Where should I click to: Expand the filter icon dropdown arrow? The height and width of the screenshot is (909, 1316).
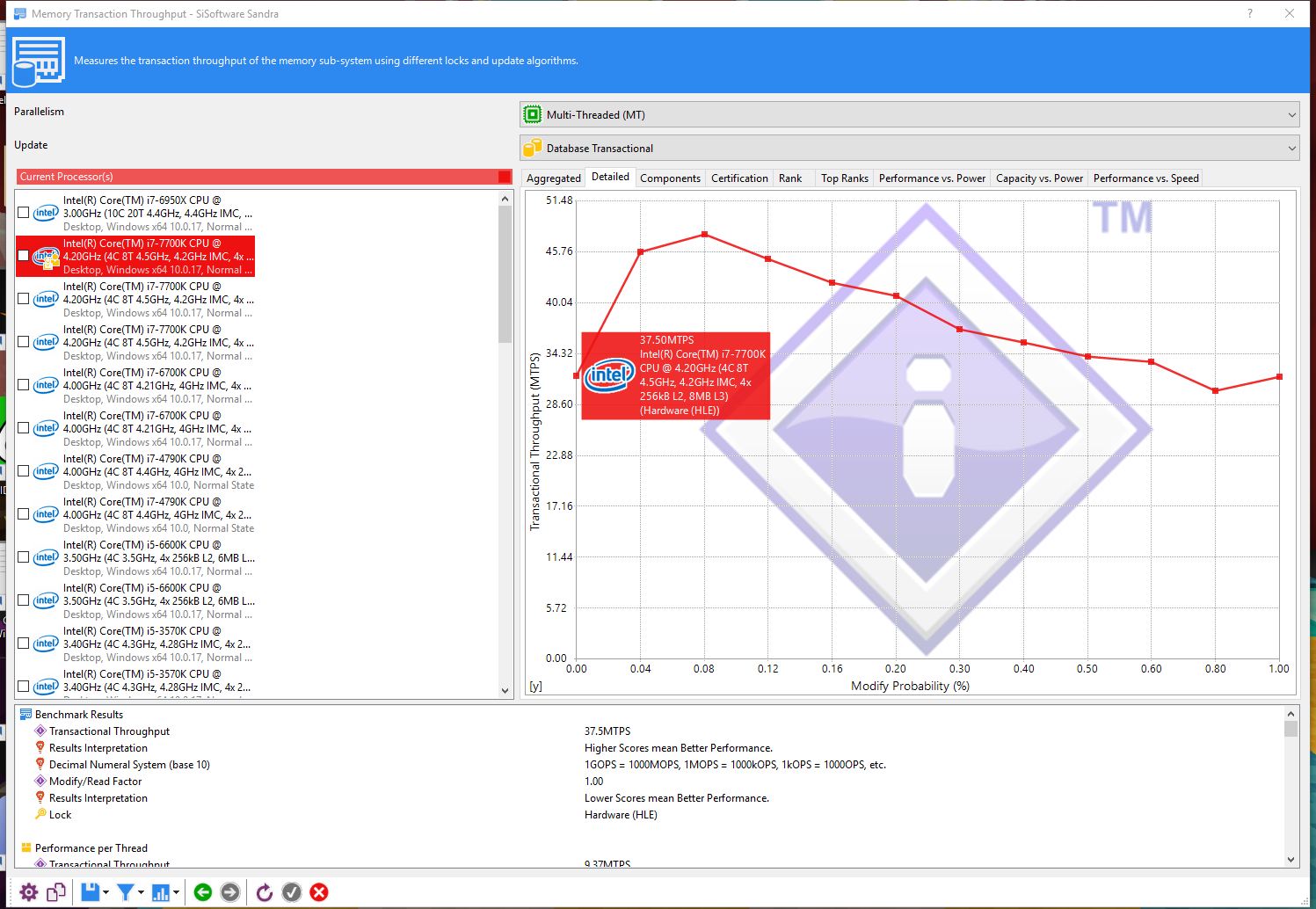[x=141, y=892]
